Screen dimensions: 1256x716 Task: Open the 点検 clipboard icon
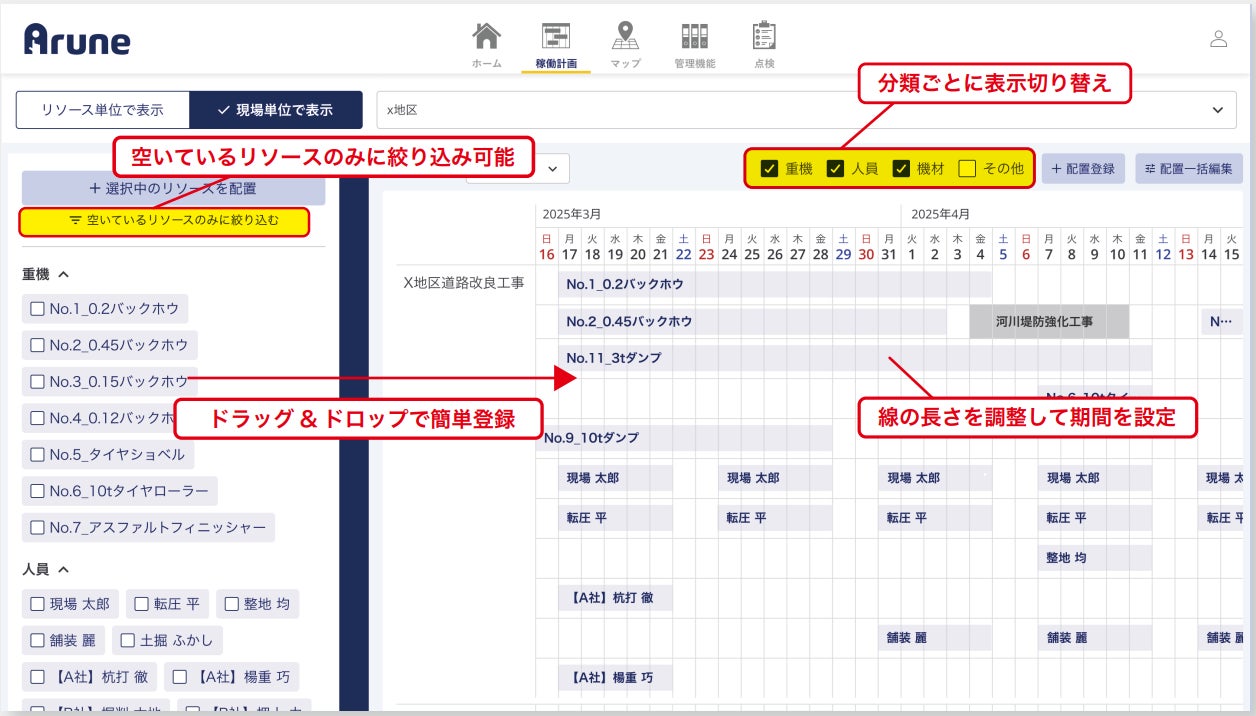click(x=764, y=36)
